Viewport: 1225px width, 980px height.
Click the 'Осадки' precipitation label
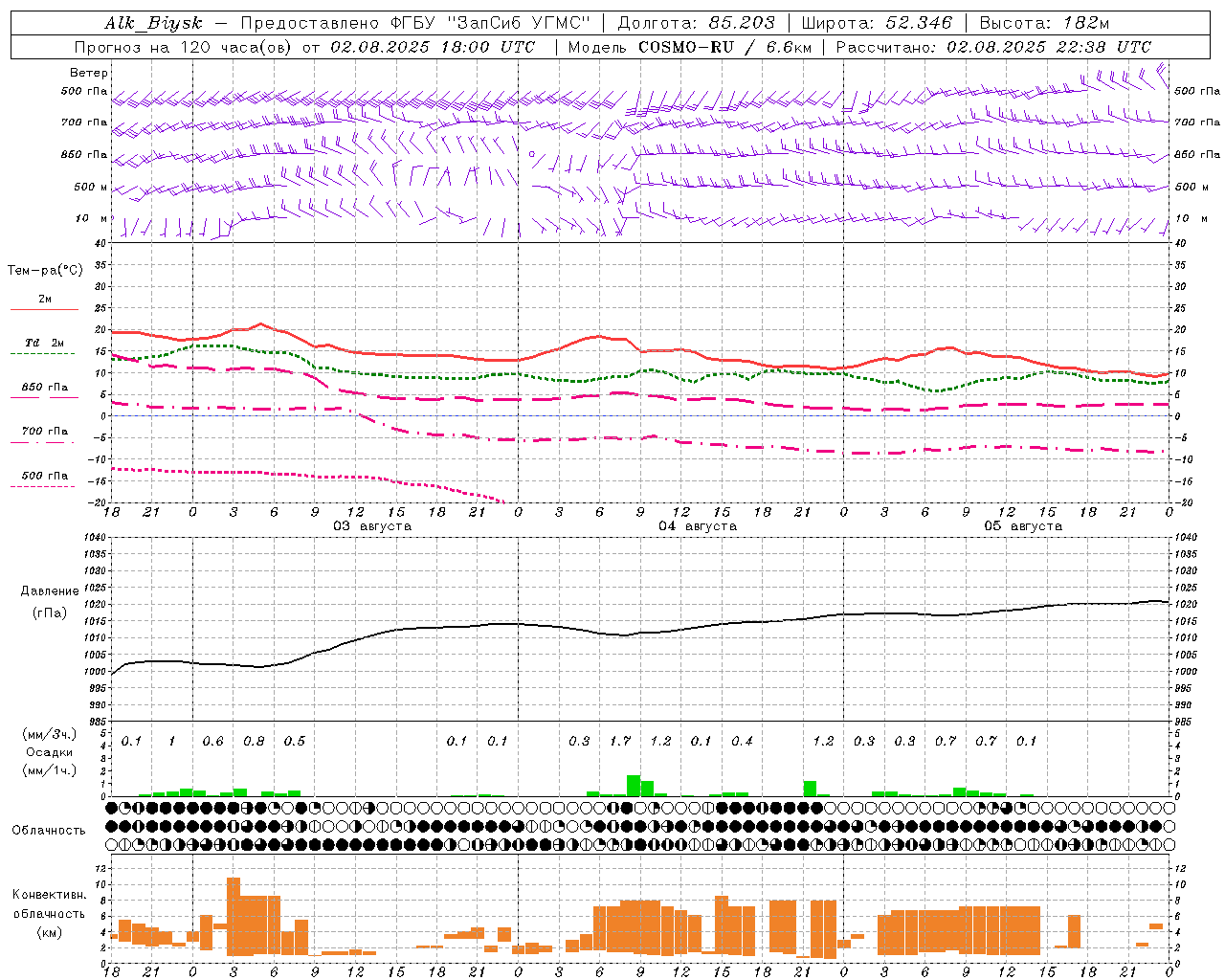[50, 752]
